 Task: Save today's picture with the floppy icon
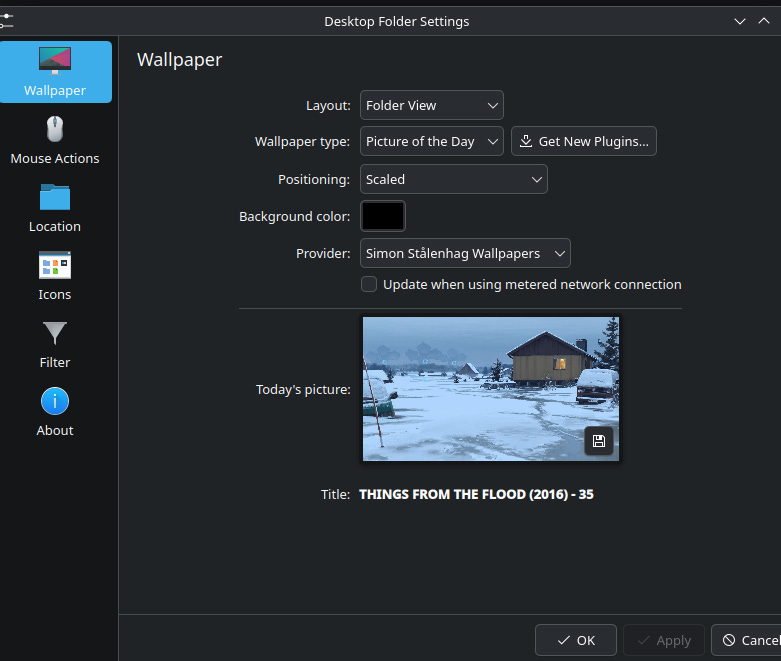[599, 441]
